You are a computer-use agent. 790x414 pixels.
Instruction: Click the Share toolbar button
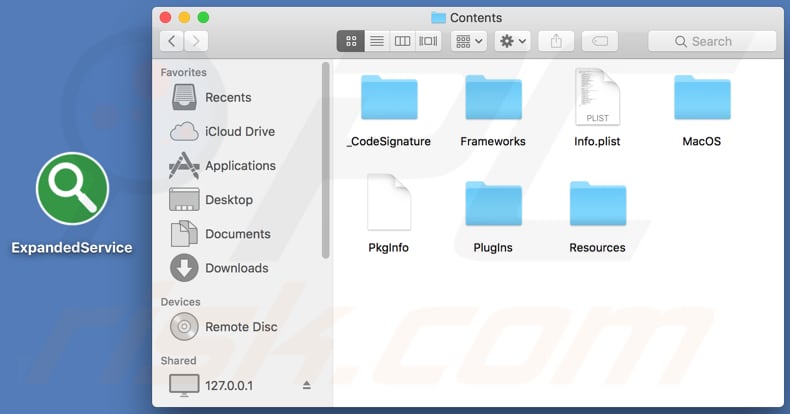point(556,41)
